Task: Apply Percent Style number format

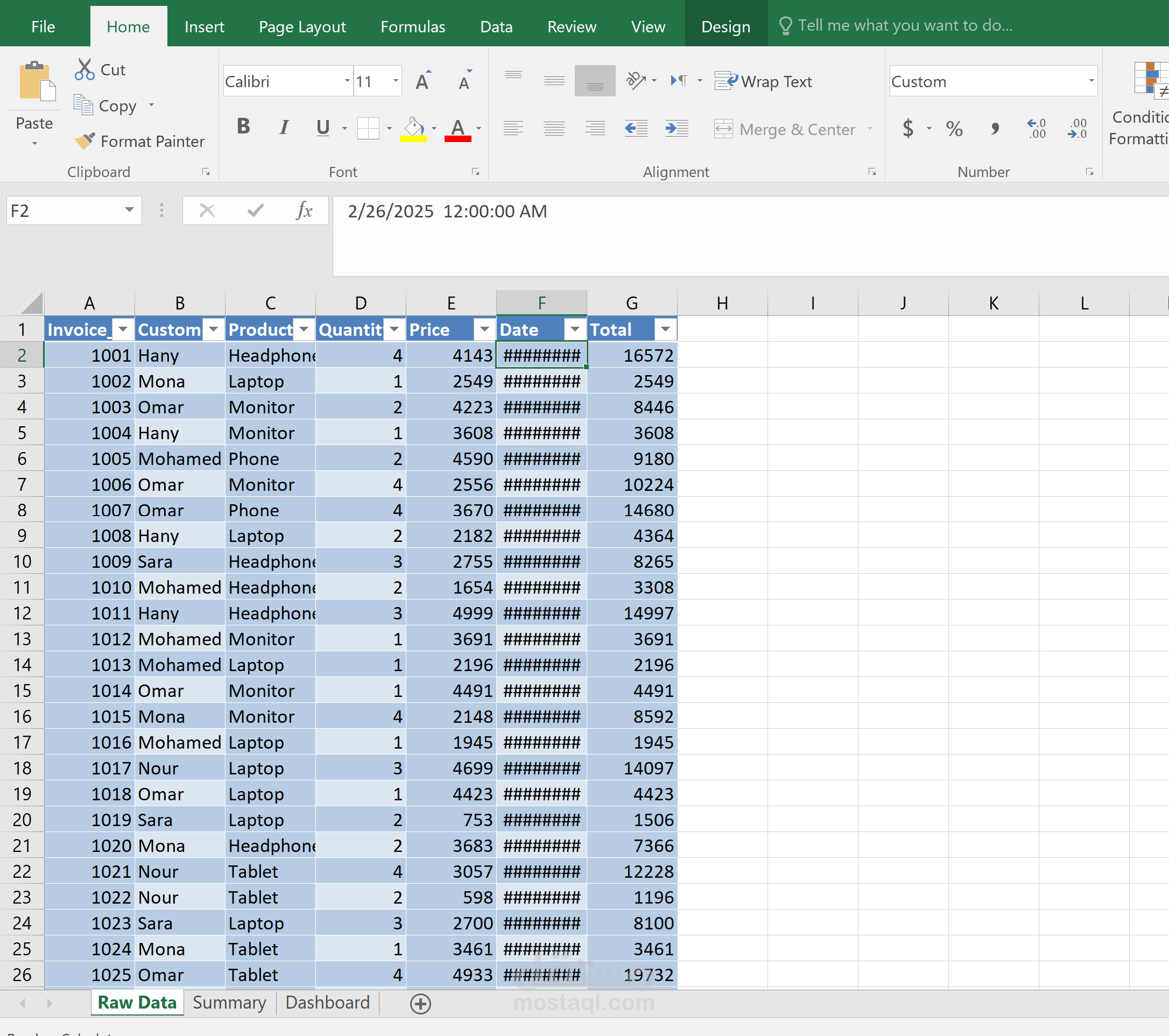Action: 953,128
